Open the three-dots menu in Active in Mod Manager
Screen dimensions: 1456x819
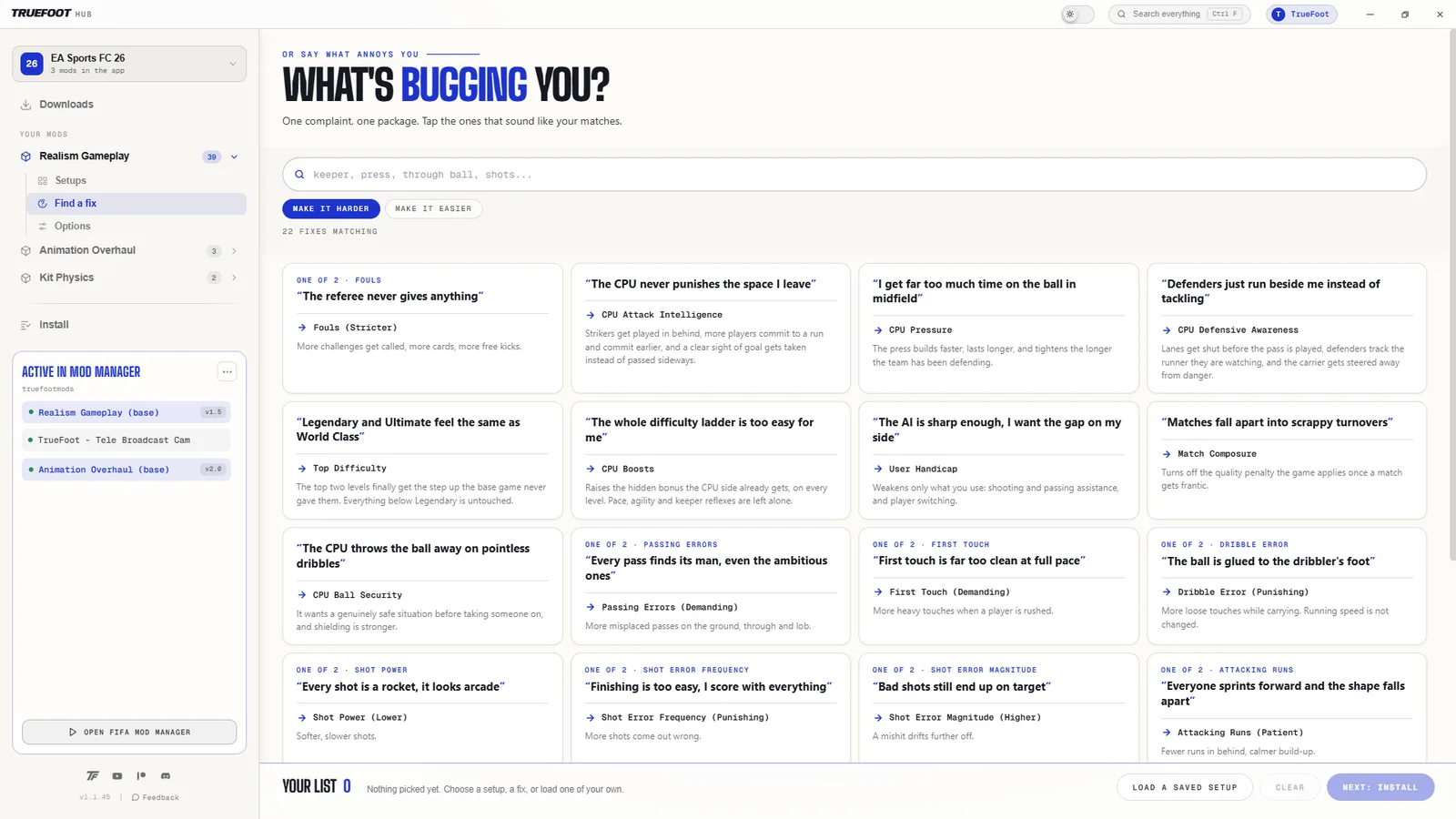click(227, 371)
